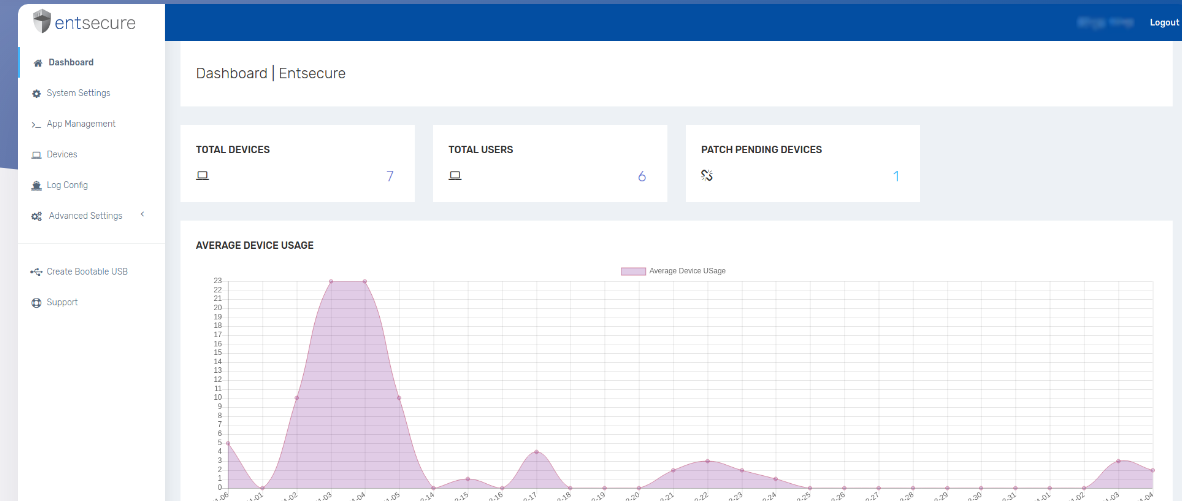Screen dimensions: 1182x501
Task: Open the App Management menu item
Action: [x=81, y=124]
